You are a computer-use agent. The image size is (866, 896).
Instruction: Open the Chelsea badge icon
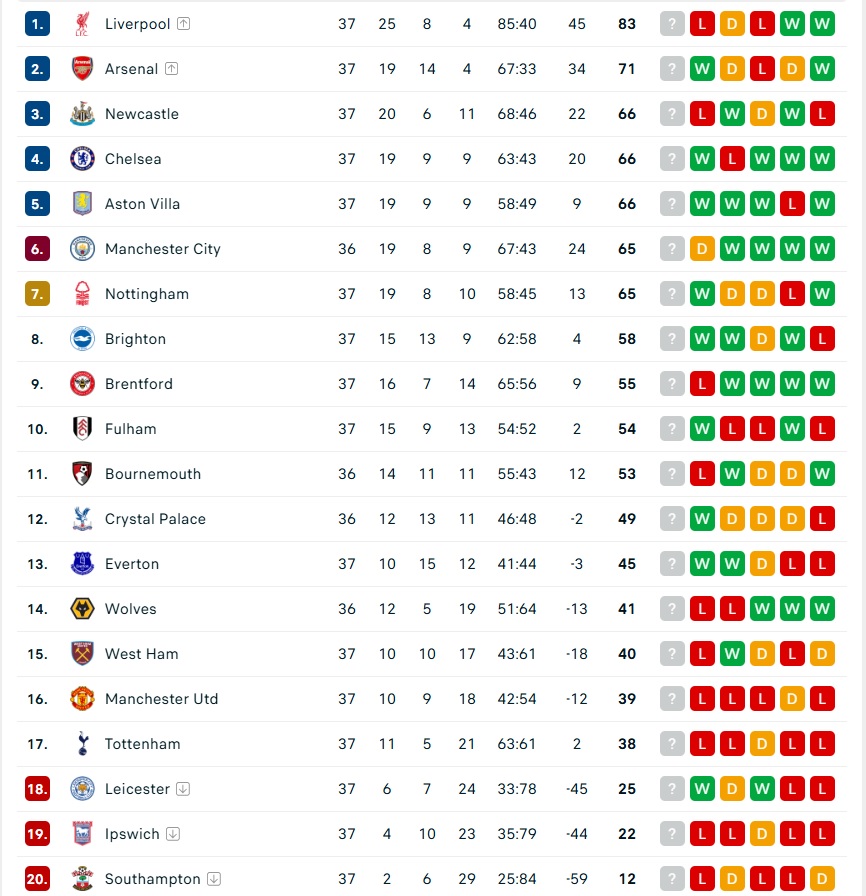click(x=82, y=159)
